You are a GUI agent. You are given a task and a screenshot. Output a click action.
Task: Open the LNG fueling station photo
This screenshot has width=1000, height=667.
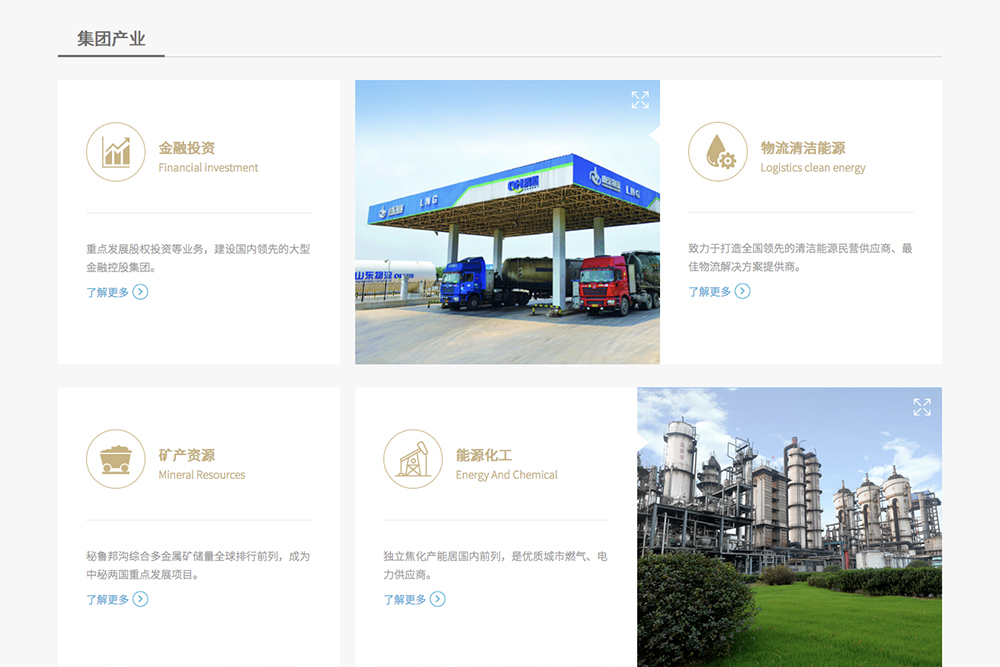pyautogui.click(x=507, y=222)
